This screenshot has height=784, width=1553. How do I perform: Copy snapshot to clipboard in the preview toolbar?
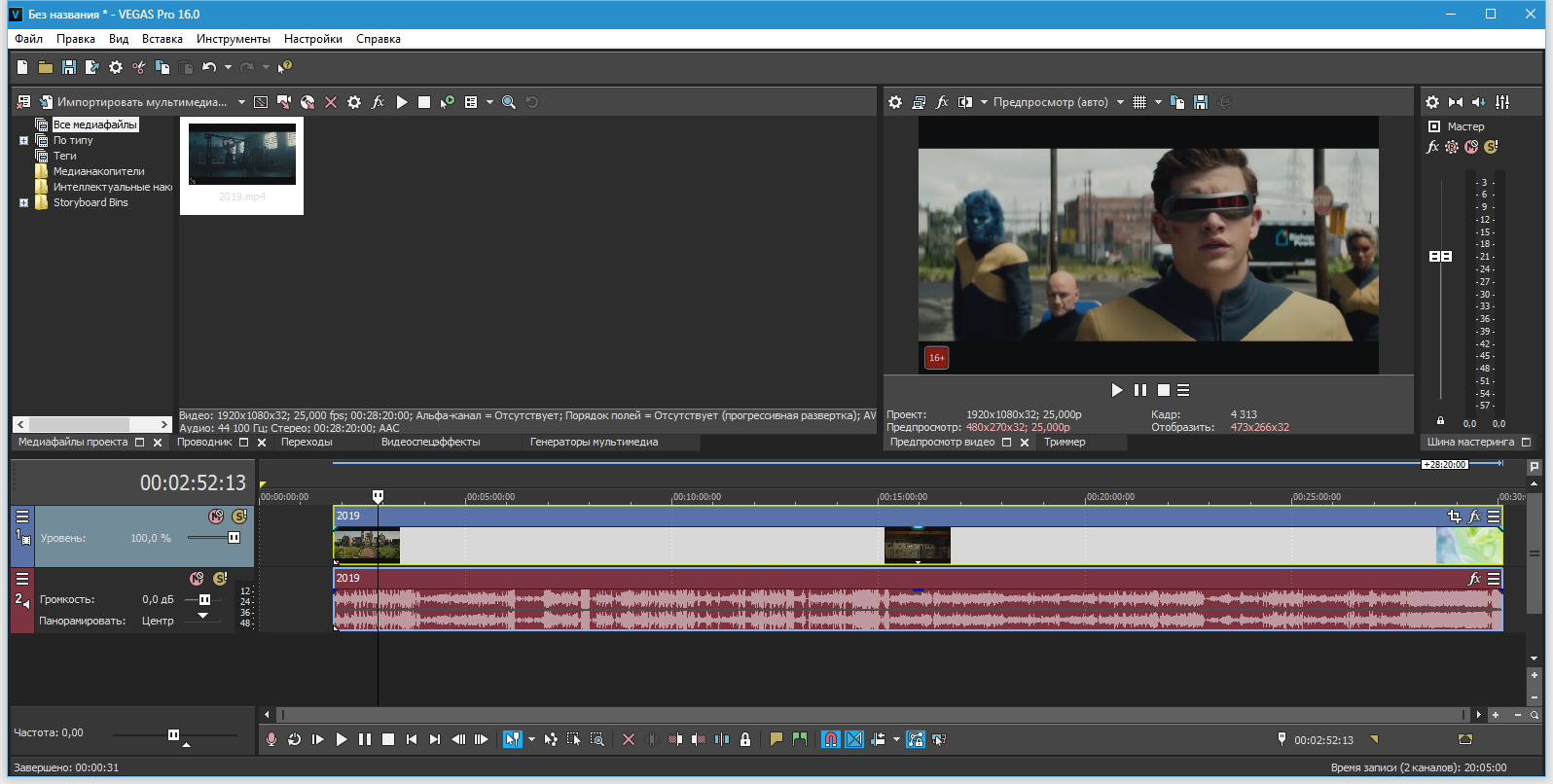[1177, 102]
